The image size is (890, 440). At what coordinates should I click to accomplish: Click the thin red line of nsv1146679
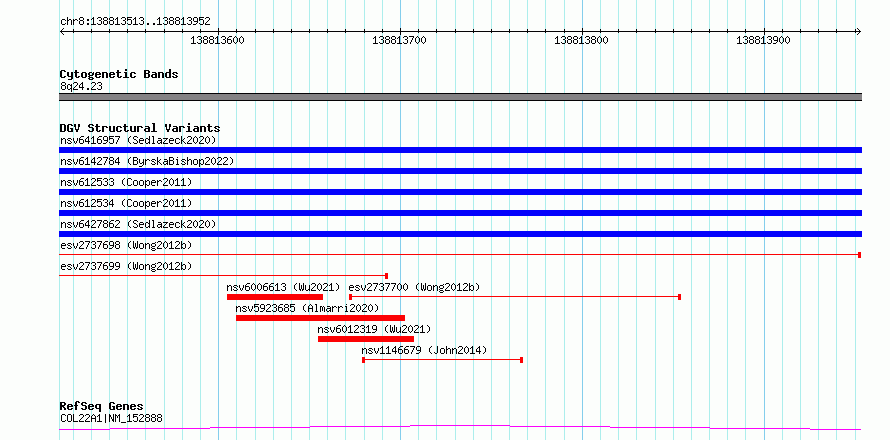[x=442, y=360]
